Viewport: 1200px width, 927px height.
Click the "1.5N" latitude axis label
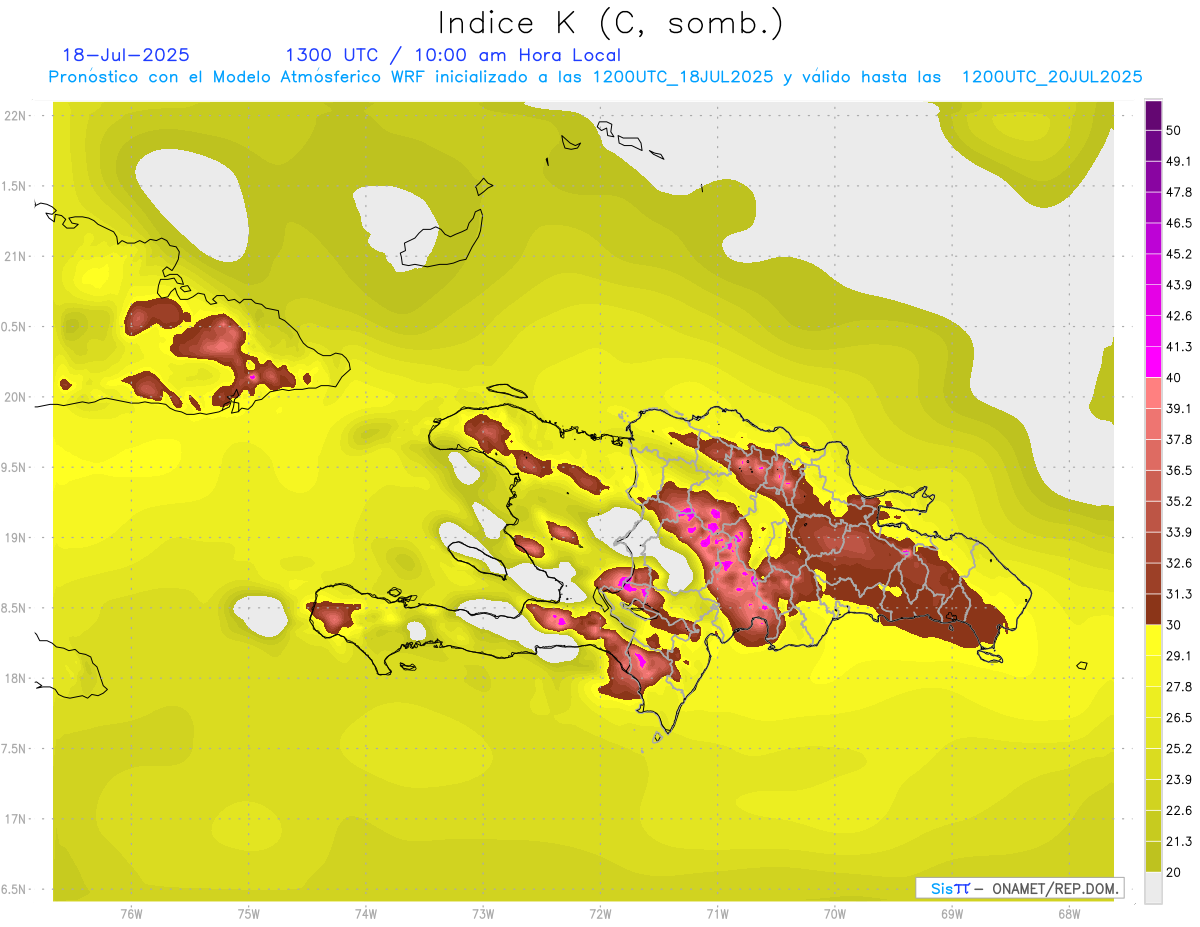click(15, 186)
